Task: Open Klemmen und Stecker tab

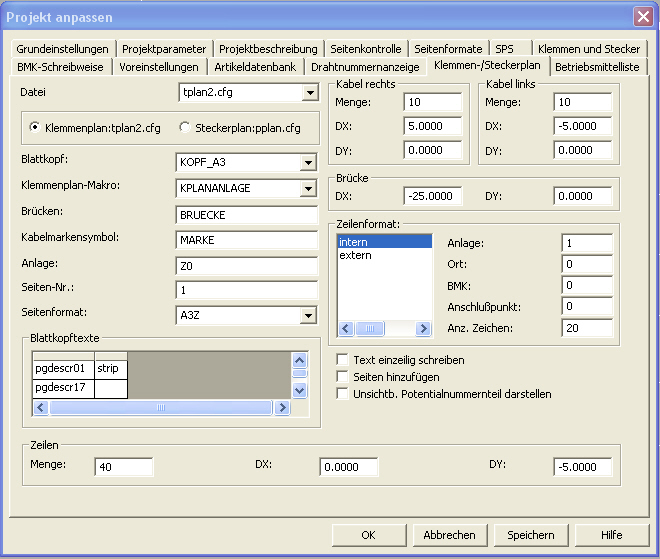Action: tap(589, 49)
